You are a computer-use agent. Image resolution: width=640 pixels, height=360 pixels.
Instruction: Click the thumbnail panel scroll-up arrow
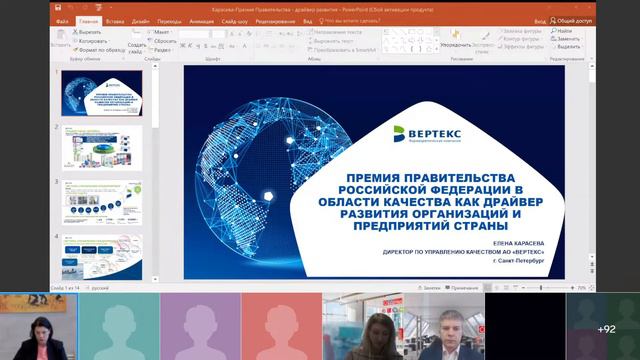(155, 66)
